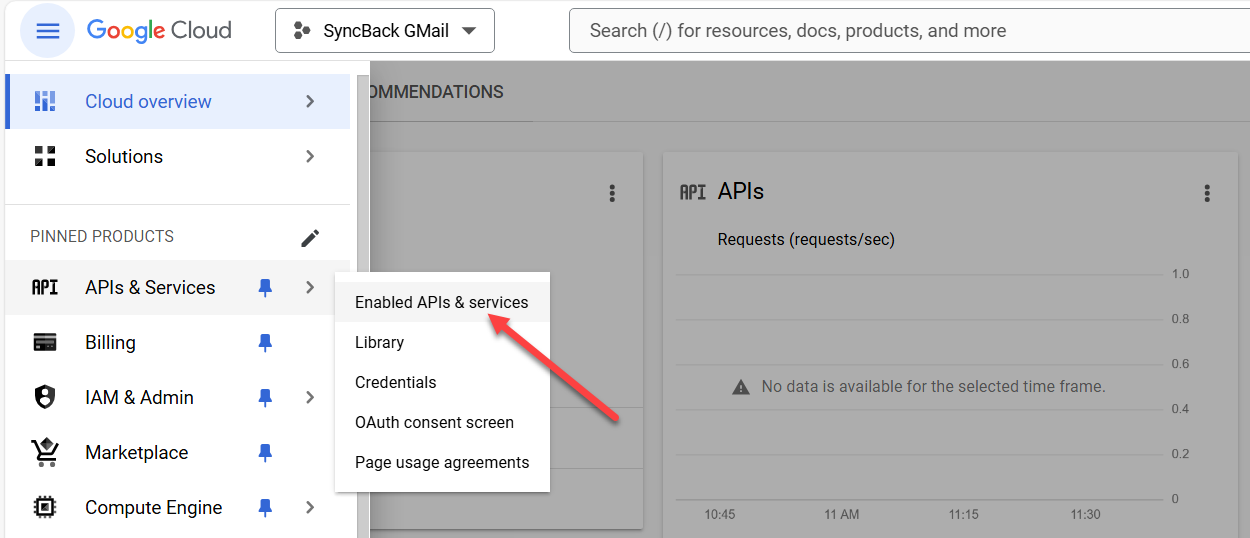This screenshot has height=538, width=1250.
Task: Unpin Billing from pinned products
Action: (265, 342)
